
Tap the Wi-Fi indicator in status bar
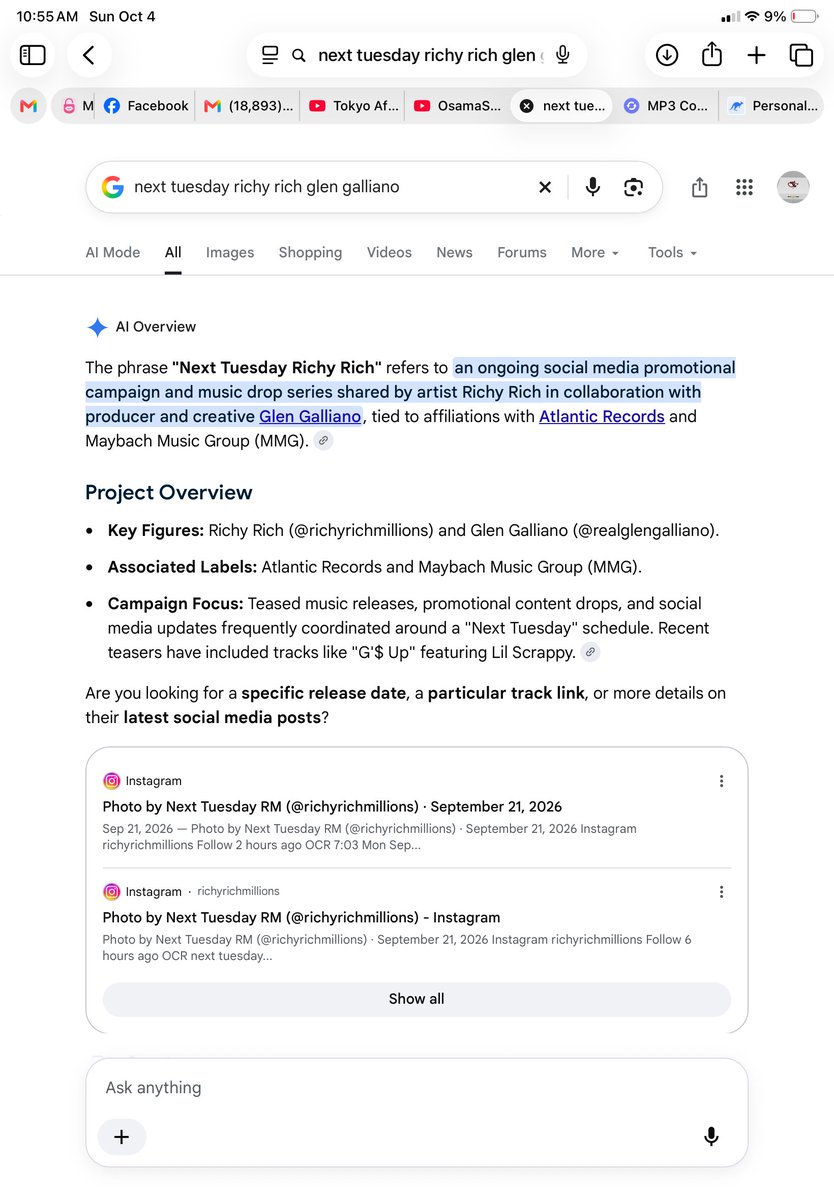(752, 17)
